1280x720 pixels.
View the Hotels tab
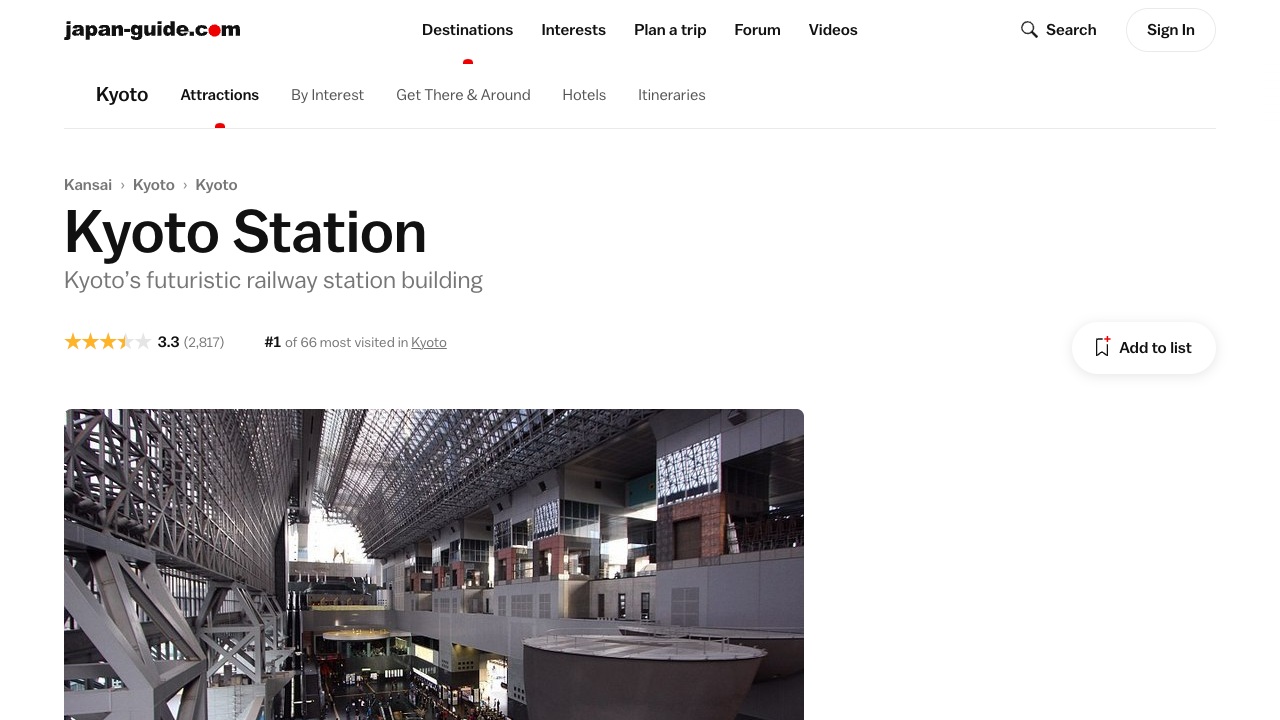click(584, 95)
